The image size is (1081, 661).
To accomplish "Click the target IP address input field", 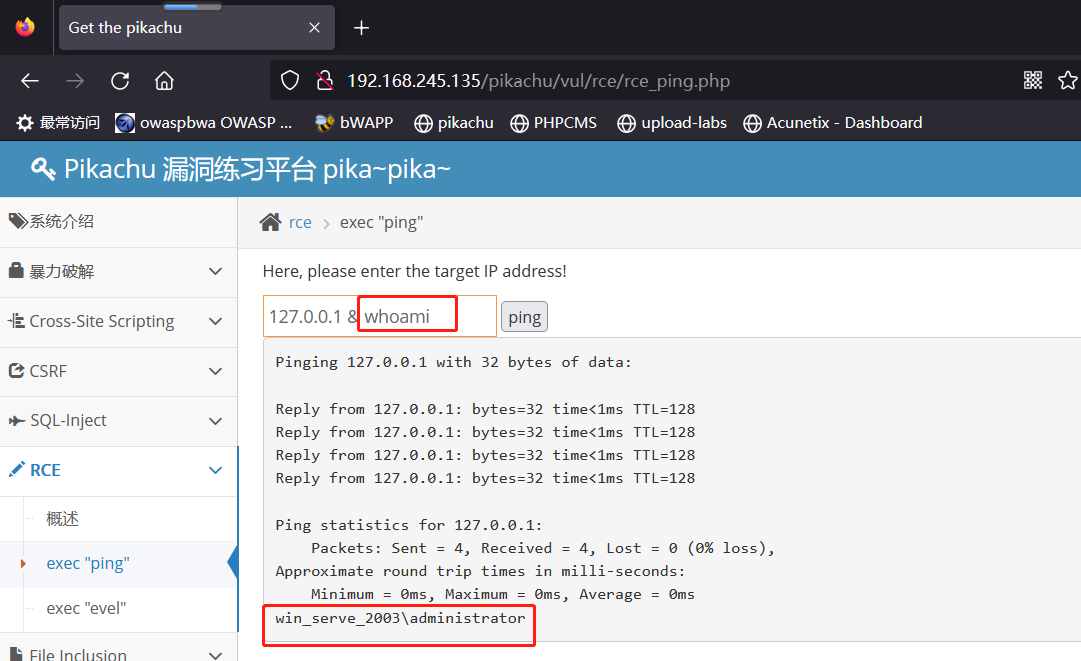I will click(380, 316).
